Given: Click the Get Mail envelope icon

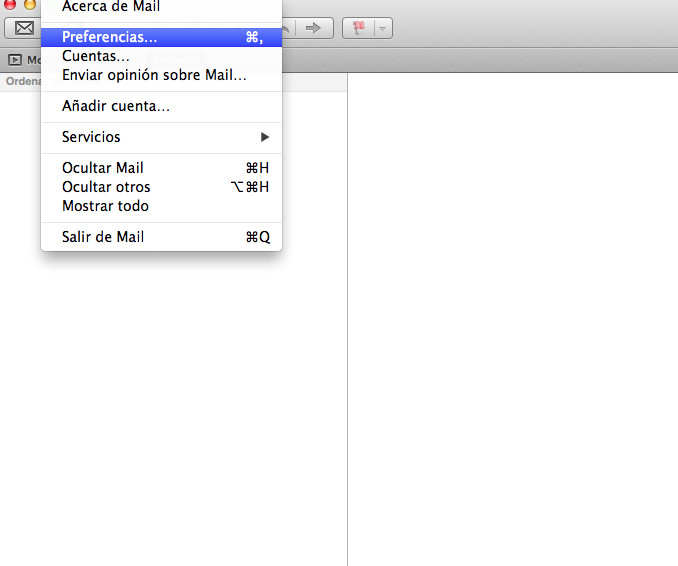Looking at the screenshot, I should click(23, 28).
